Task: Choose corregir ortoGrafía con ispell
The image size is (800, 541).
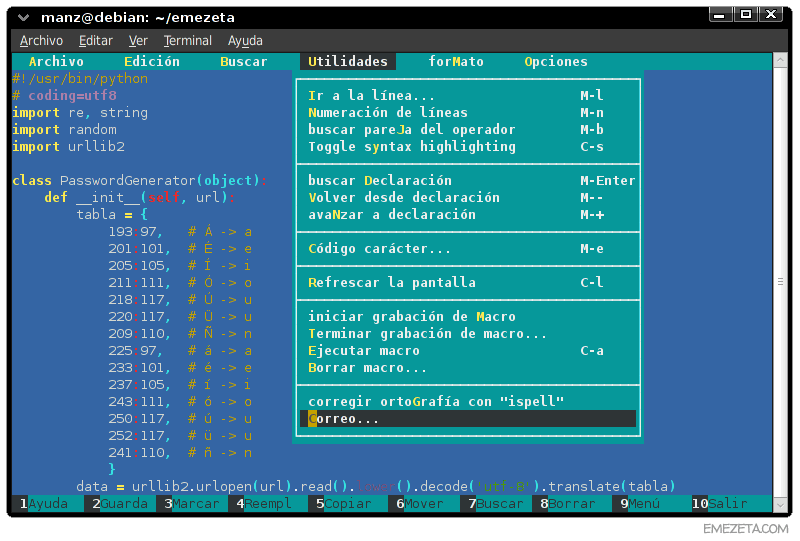Action: click(468, 402)
